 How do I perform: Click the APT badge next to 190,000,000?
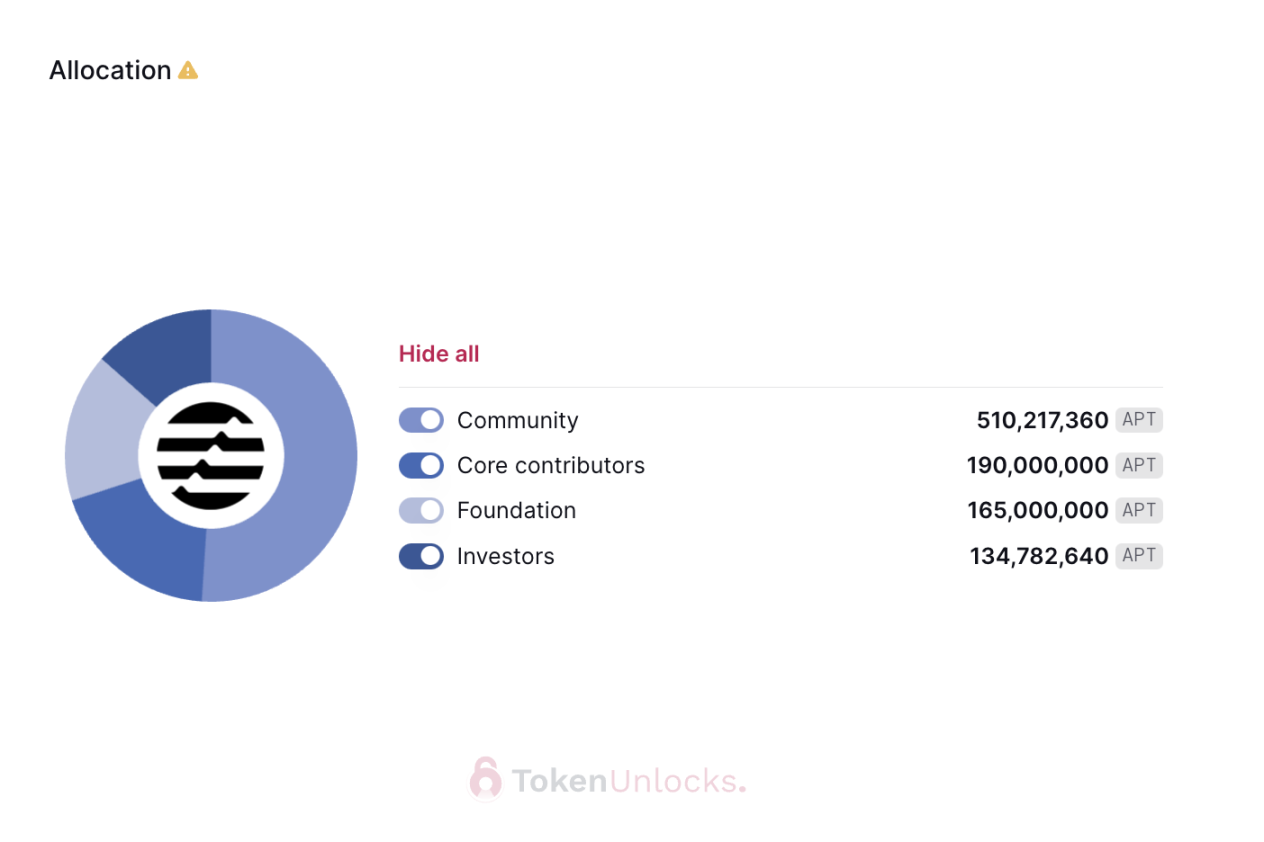tap(1139, 465)
